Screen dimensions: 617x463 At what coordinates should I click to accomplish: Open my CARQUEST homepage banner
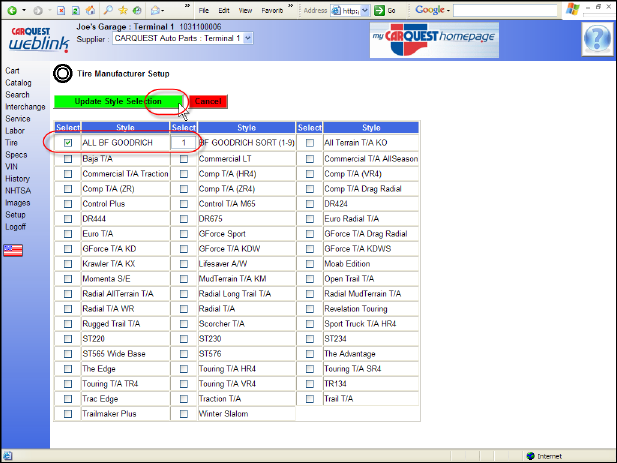[x=434, y=40]
